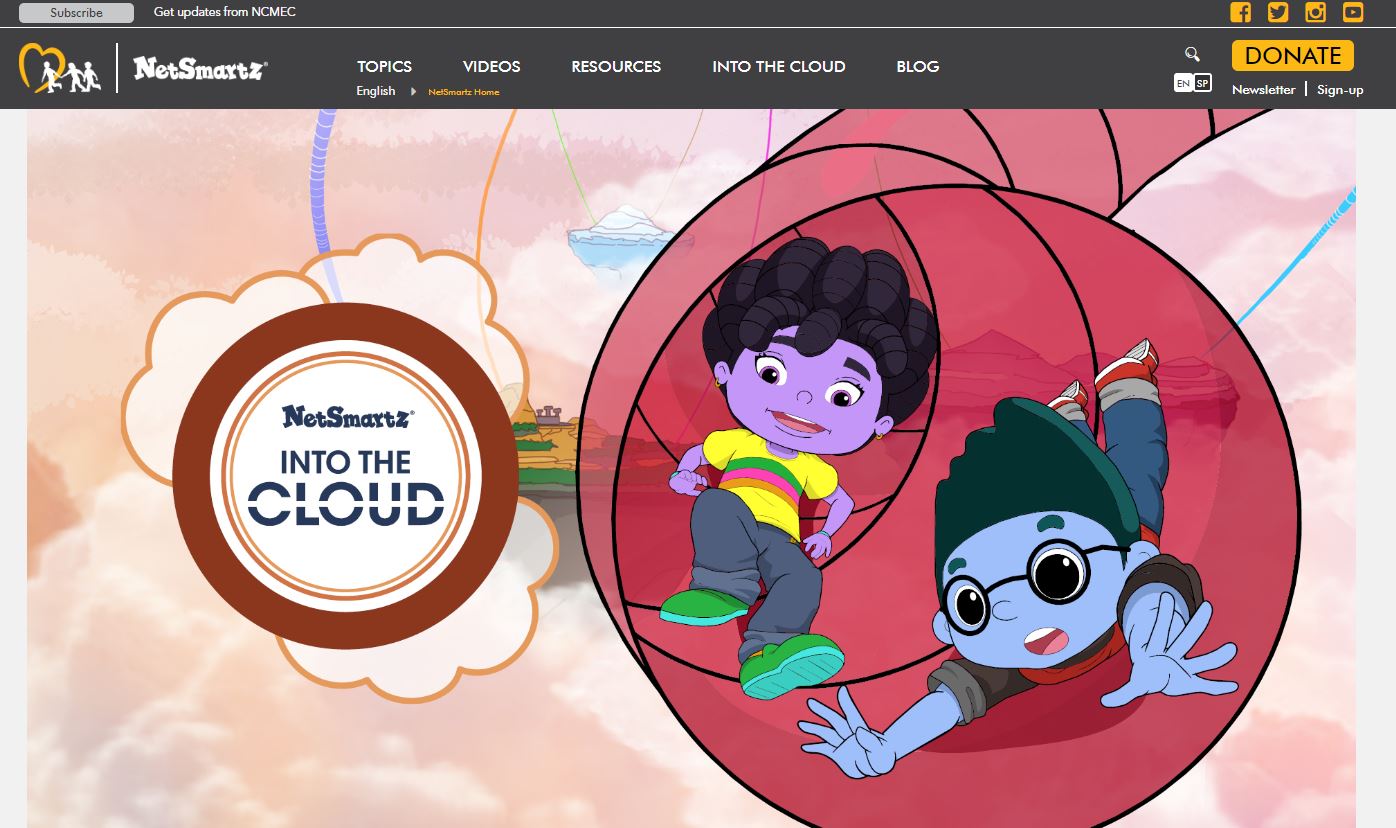The height and width of the screenshot is (828, 1396).
Task: Switch language to SP
Action: (x=1202, y=83)
